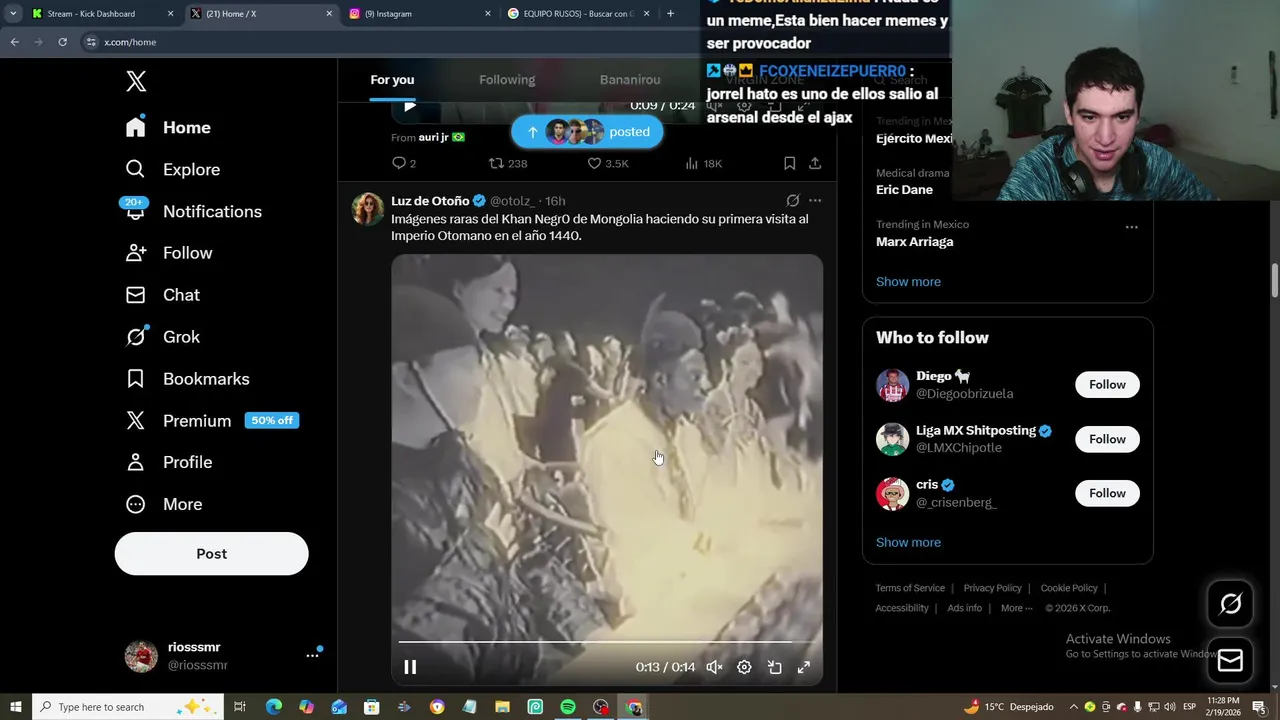Screen dimensions: 1280x720
Task: Open the Explore page
Action: tap(172, 169)
